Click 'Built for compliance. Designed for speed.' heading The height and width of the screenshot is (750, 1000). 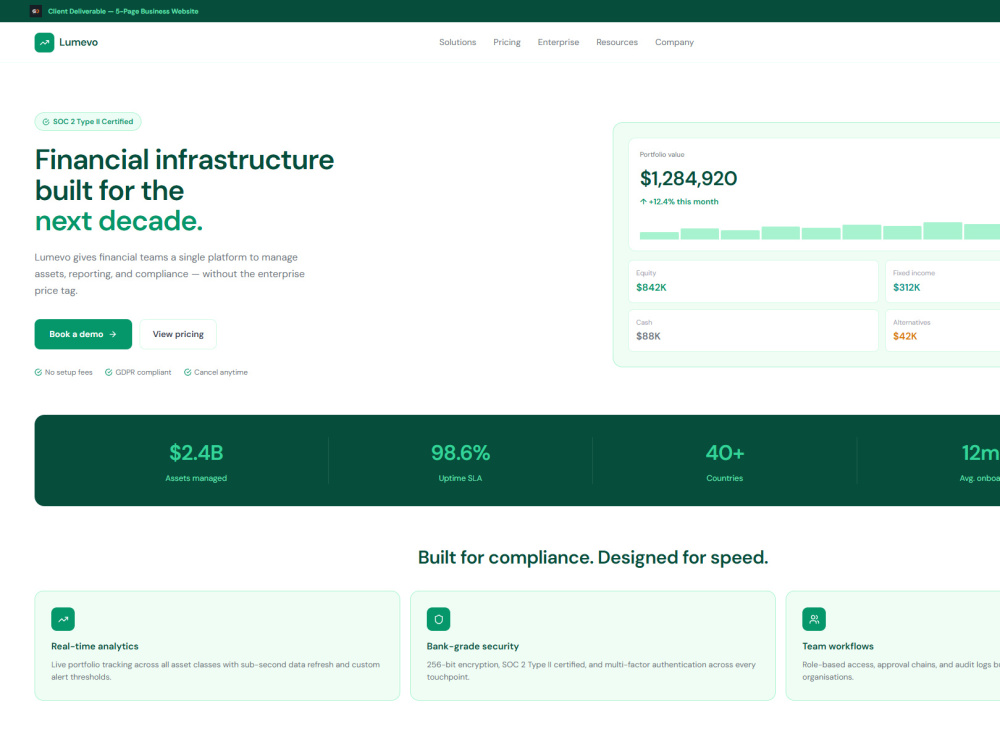[593, 557]
